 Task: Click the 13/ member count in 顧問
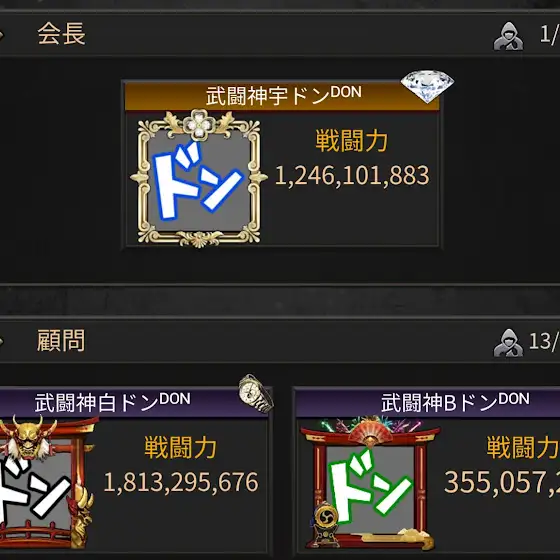point(544,341)
